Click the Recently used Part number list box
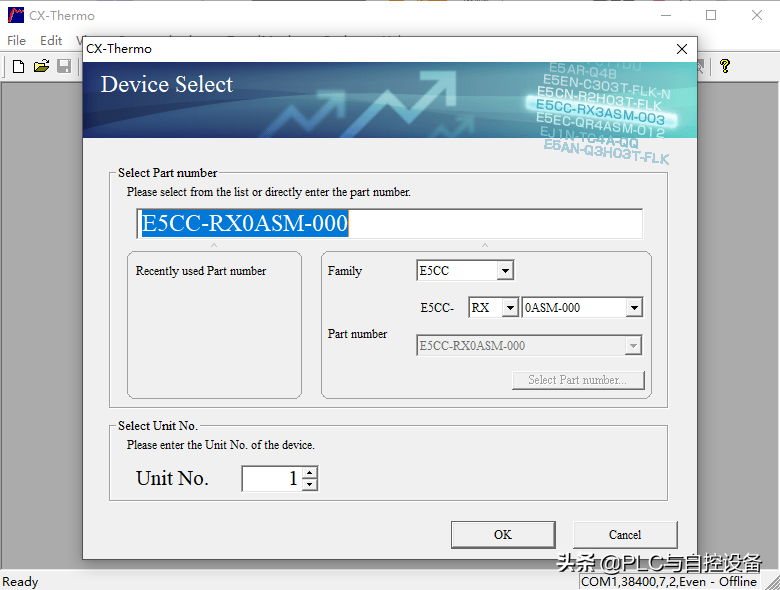Screen dimensions: 780x590 pyautogui.click(x=214, y=330)
